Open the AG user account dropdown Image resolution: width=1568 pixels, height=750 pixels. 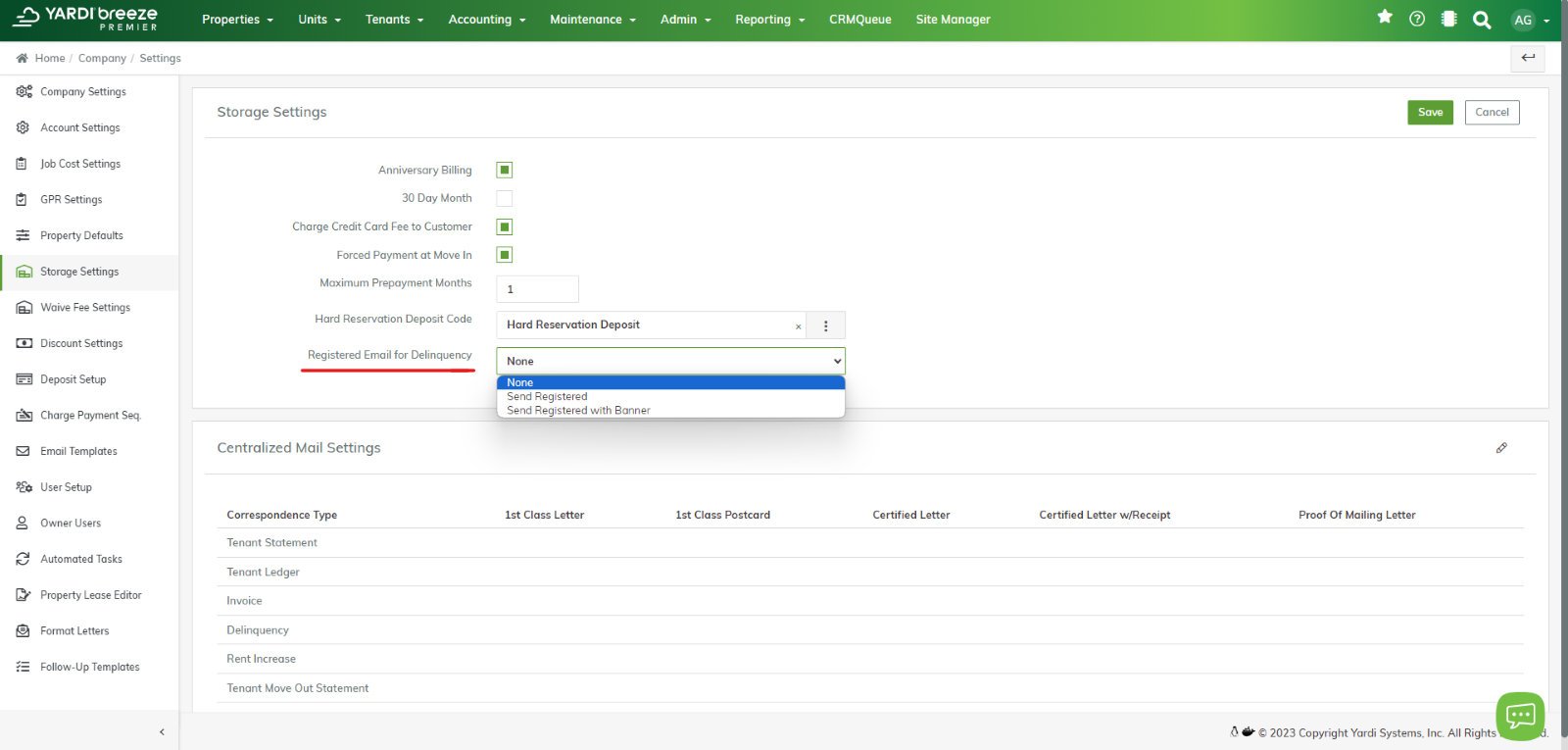1531,20
